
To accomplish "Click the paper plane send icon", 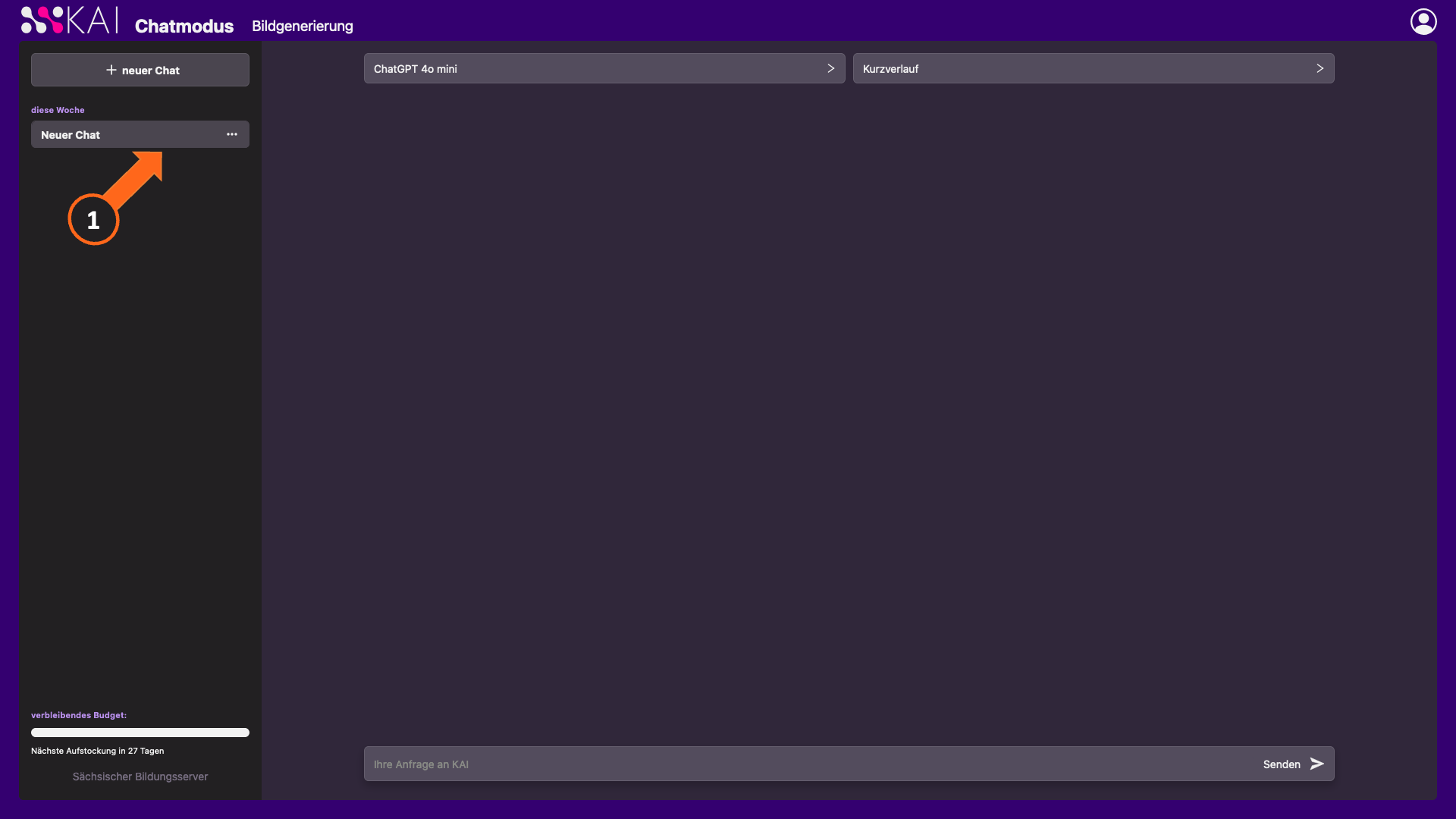I will pyautogui.click(x=1317, y=764).
